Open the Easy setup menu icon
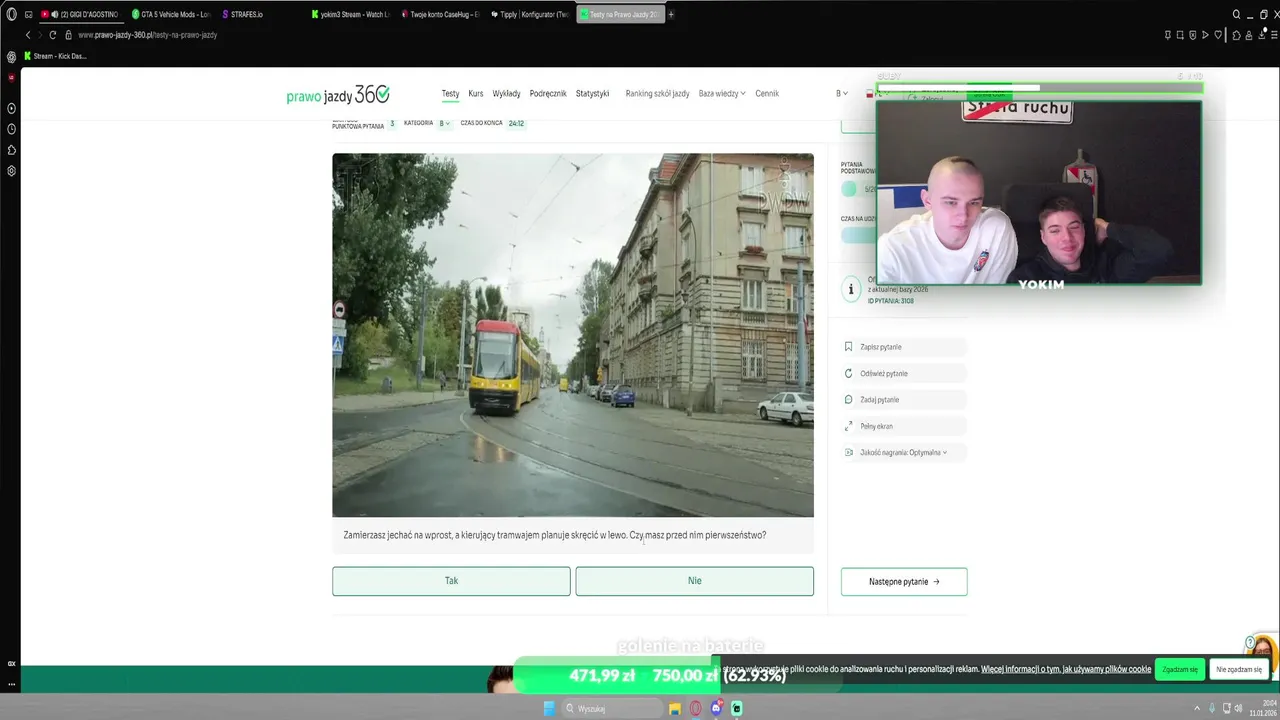Image resolution: width=1280 pixels, height=720 pixels. pyautogui.click(x=1273, y=35)
